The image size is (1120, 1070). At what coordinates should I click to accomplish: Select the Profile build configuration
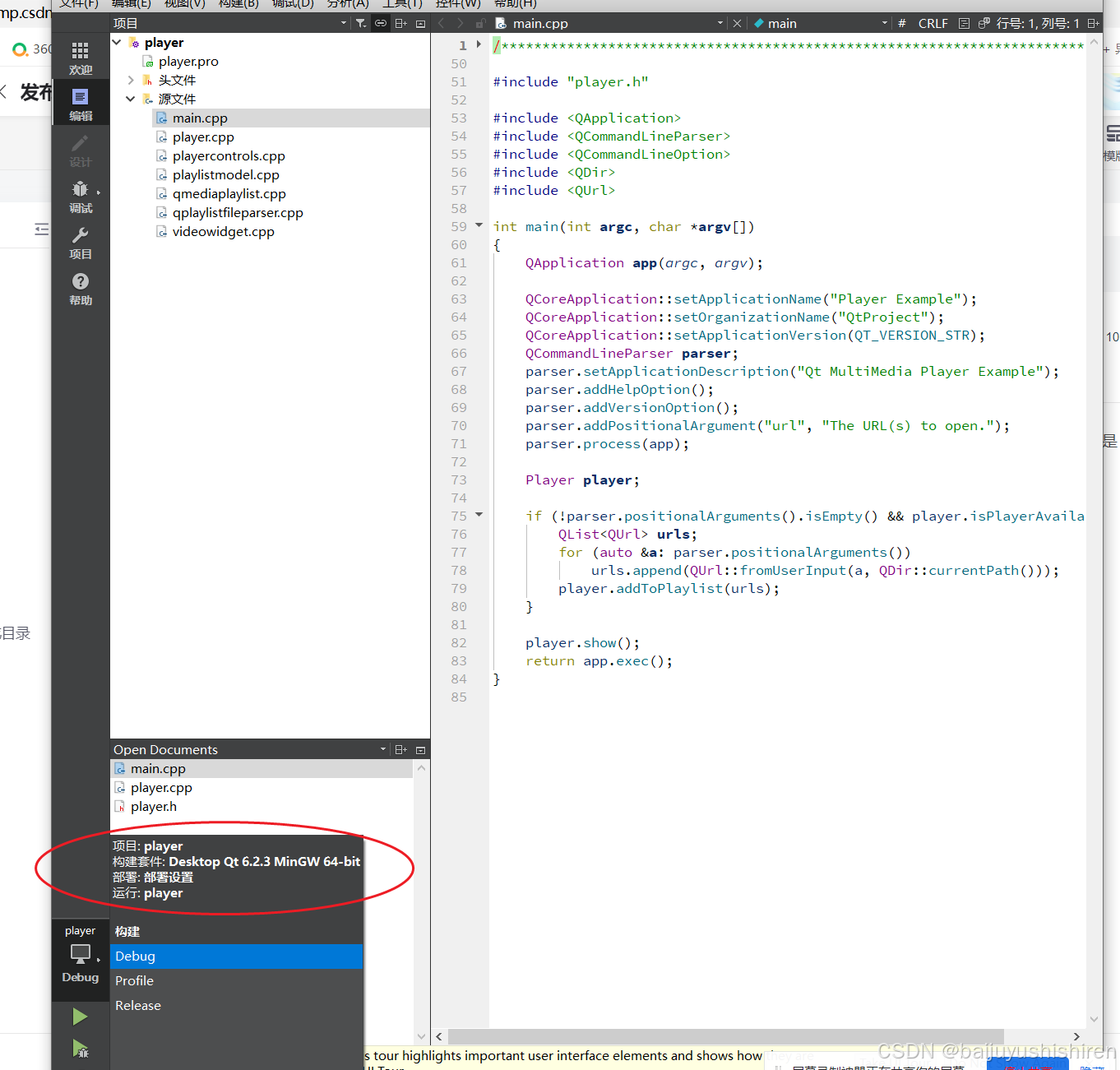click(x=134, y=980)
